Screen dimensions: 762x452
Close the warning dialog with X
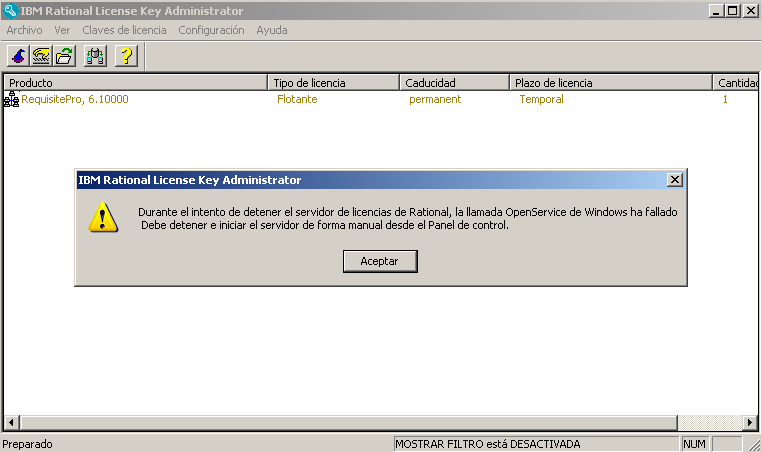[675, 180]
